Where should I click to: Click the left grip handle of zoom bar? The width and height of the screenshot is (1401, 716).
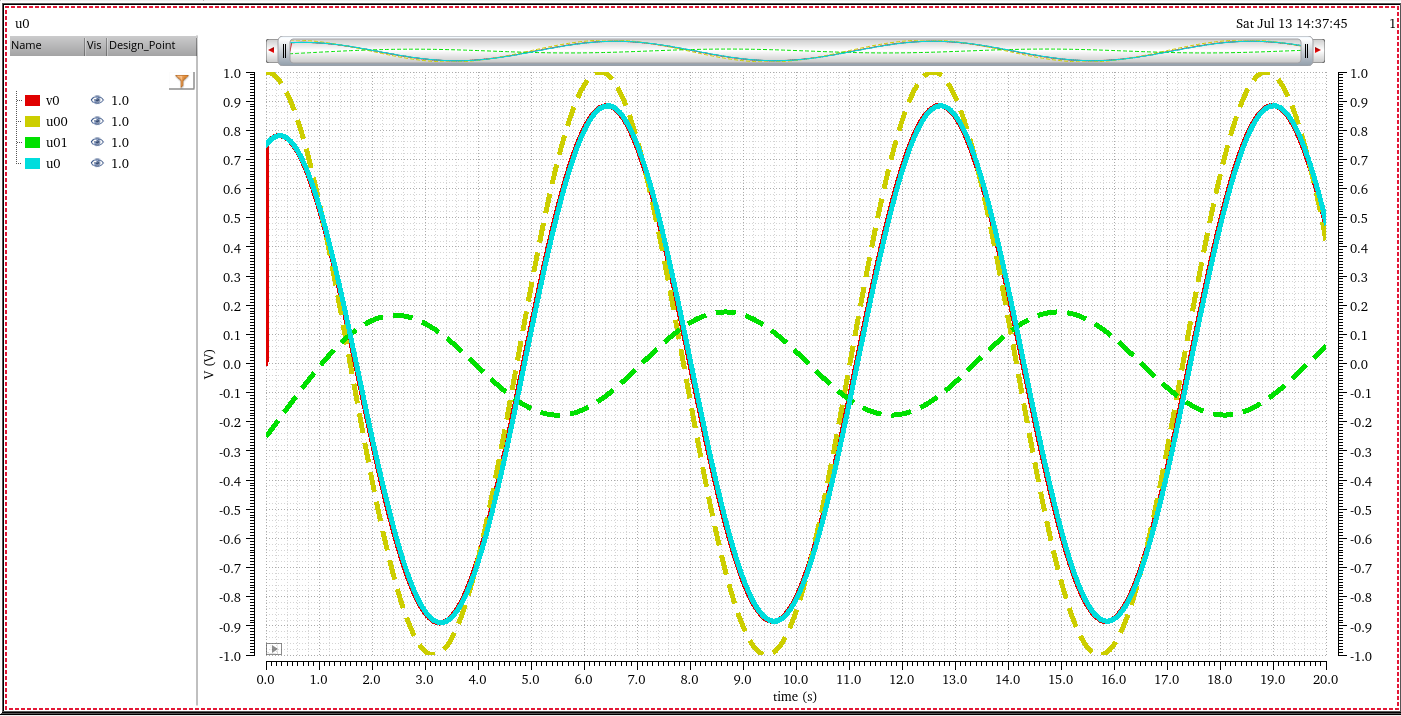pyautogui.click(x=284, y=50)
